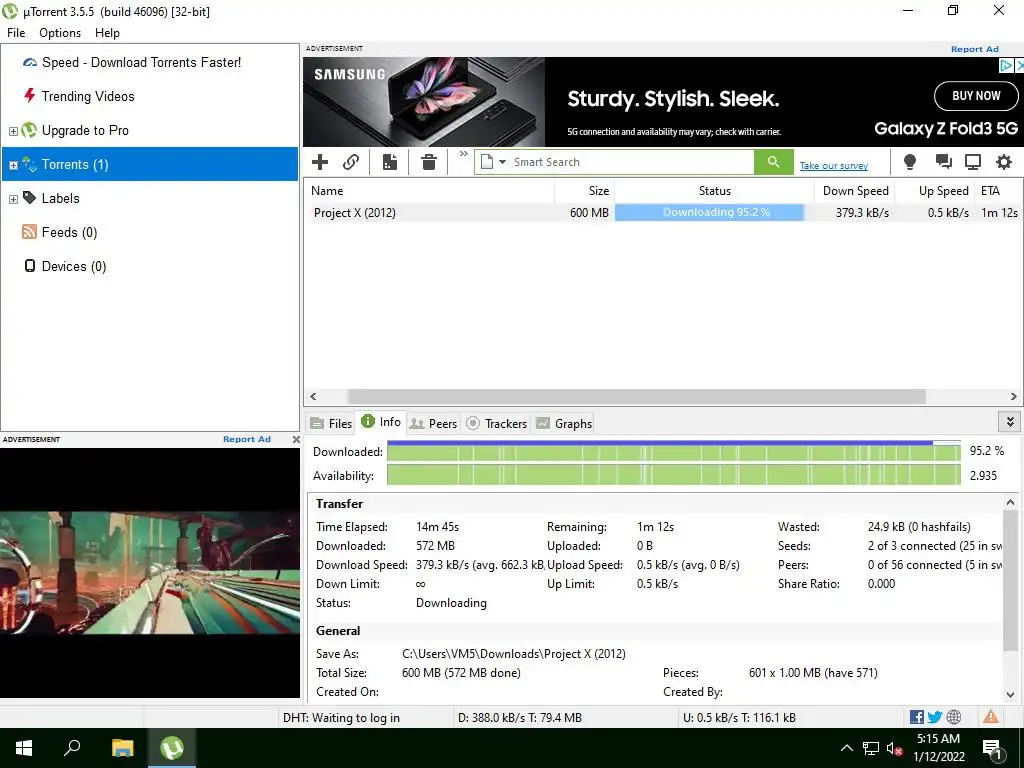Click the Speed gauge icon in sidebar
1024x768 pixels.
pyautogui.click(x=29, y=63)
